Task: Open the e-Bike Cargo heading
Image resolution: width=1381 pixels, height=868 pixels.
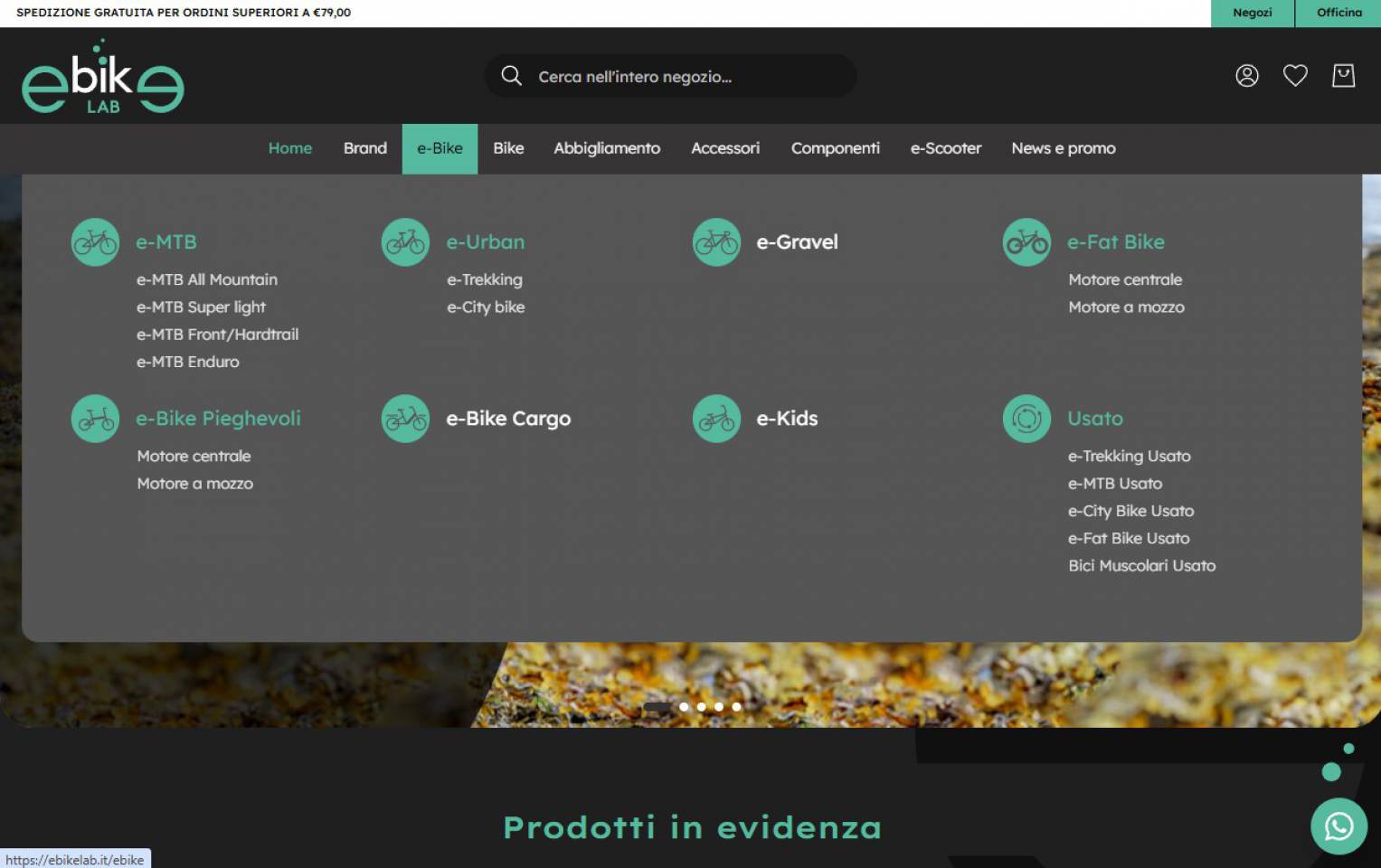Action: point(508,419)
